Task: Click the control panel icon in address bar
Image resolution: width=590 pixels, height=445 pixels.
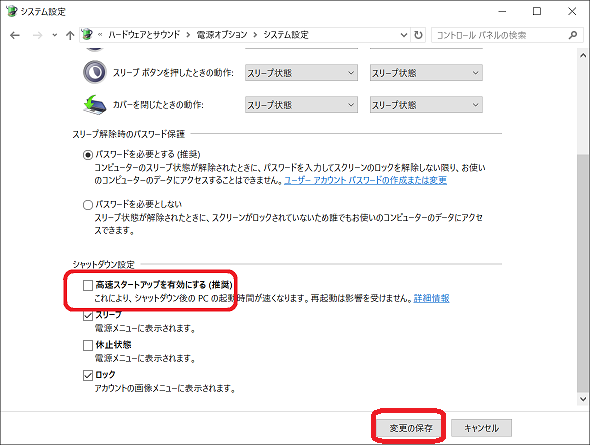Action: point(87,35)
